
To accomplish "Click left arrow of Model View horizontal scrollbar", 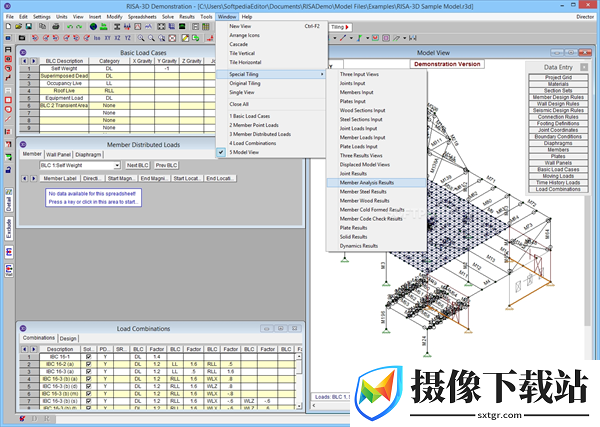I will pos(314,406).
